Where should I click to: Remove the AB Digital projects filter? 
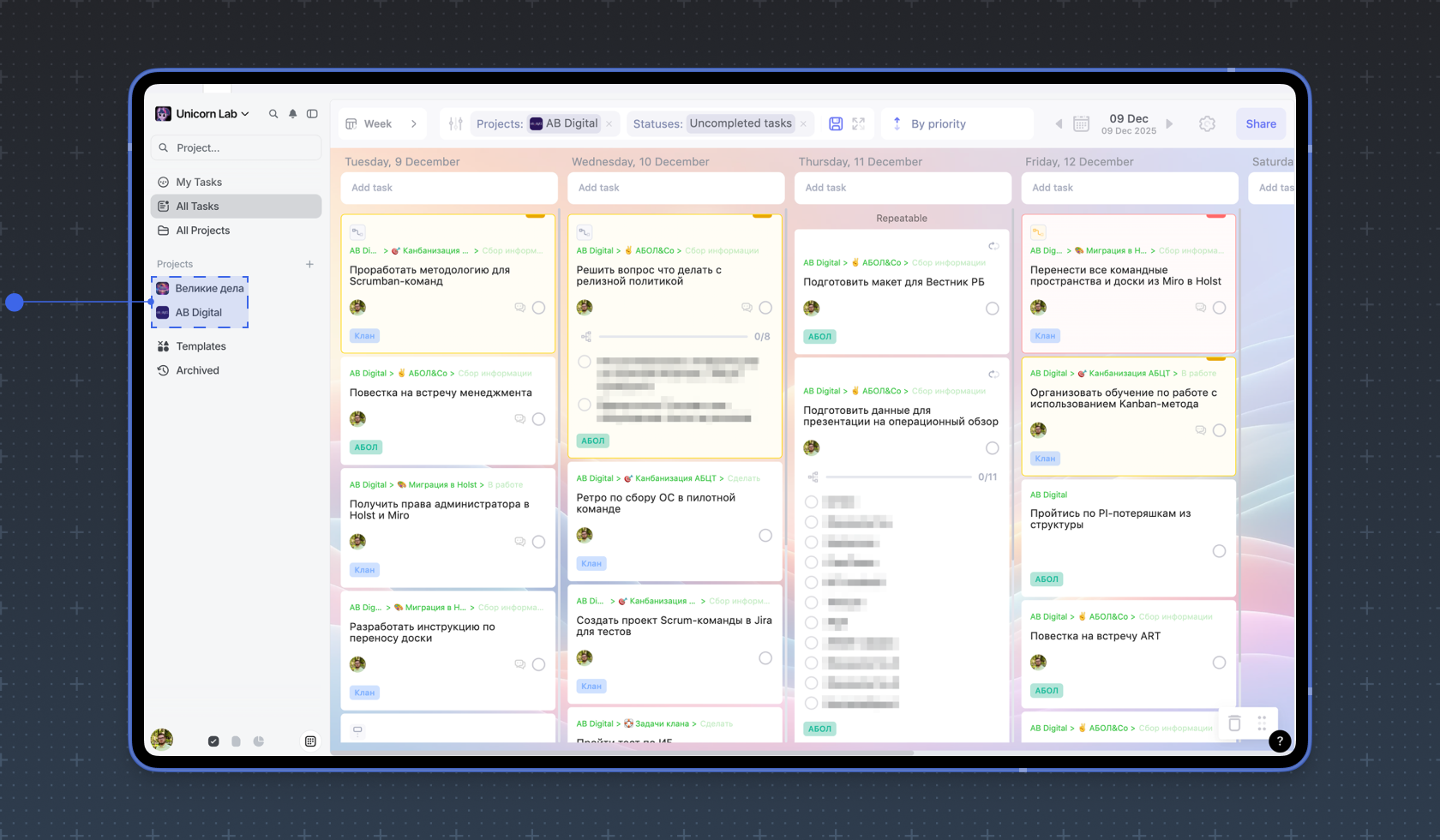[x=609, y=124]
